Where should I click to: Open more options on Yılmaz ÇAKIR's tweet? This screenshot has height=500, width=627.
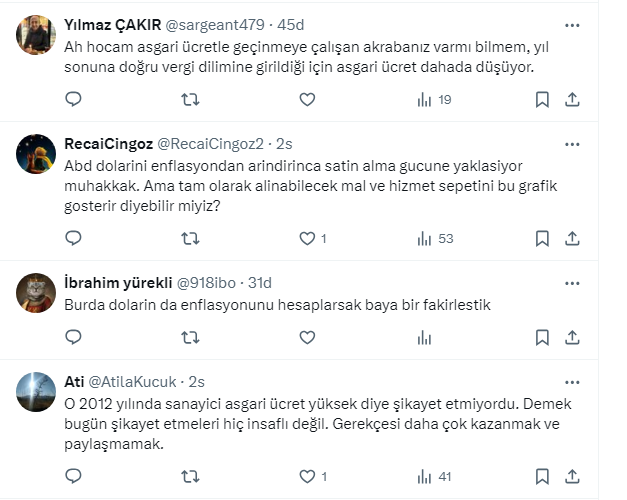pyautogui.click(x=571, y=24)
